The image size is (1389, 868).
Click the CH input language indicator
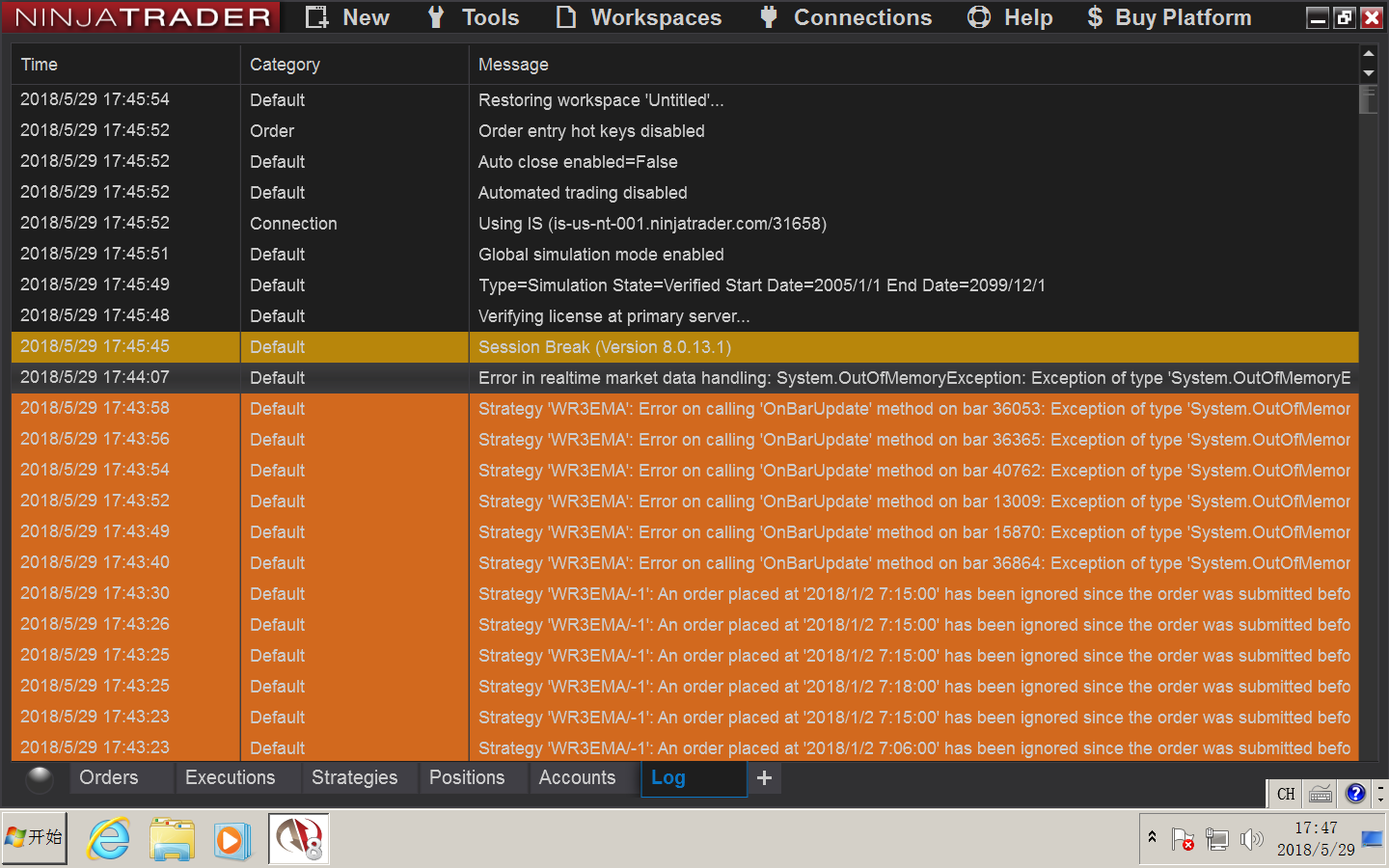[1286, 794]
